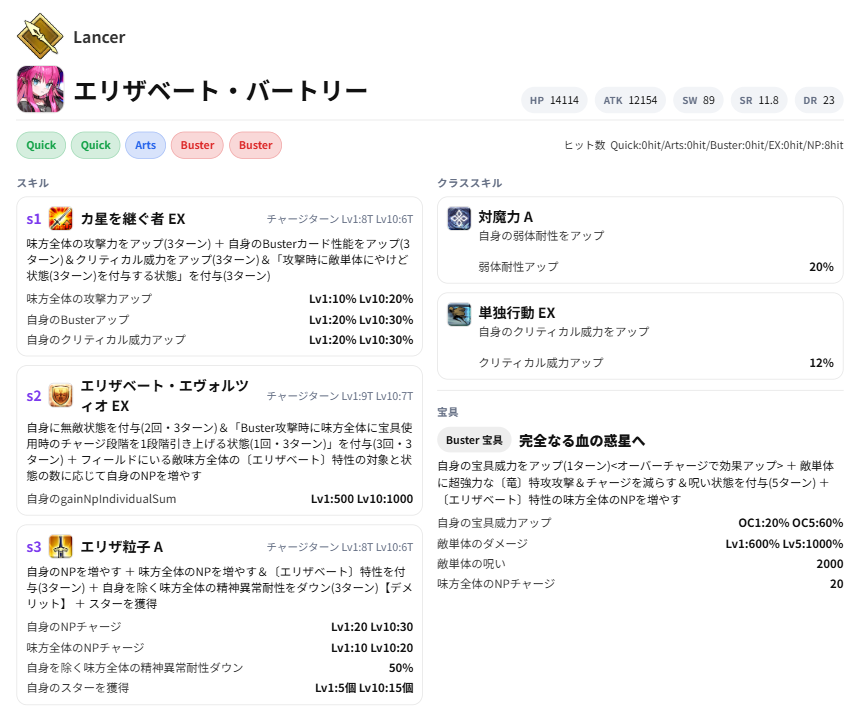The height and width of the screenshot is (722, 866).
Task: Click the 味方全体の攻撃力アップ row
Action: click(x=220, y=299)
